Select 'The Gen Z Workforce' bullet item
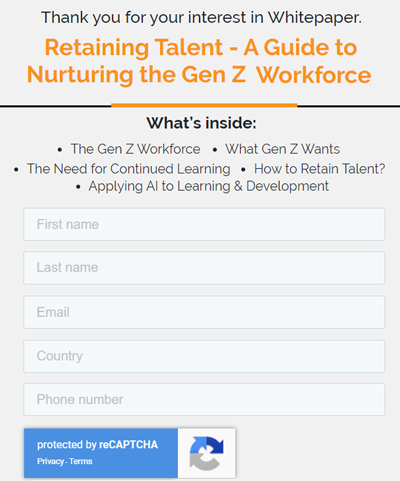 click(x=135, y=149)
